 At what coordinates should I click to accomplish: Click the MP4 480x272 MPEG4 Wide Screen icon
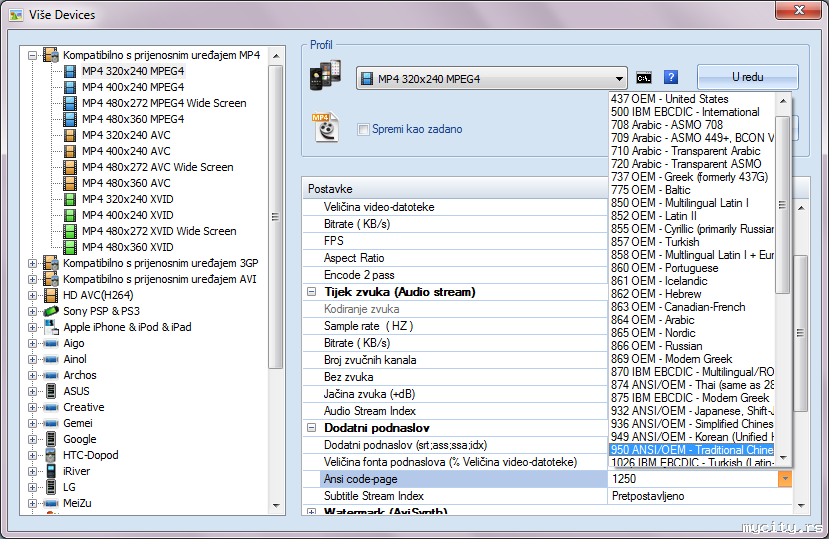coord(70,103)
